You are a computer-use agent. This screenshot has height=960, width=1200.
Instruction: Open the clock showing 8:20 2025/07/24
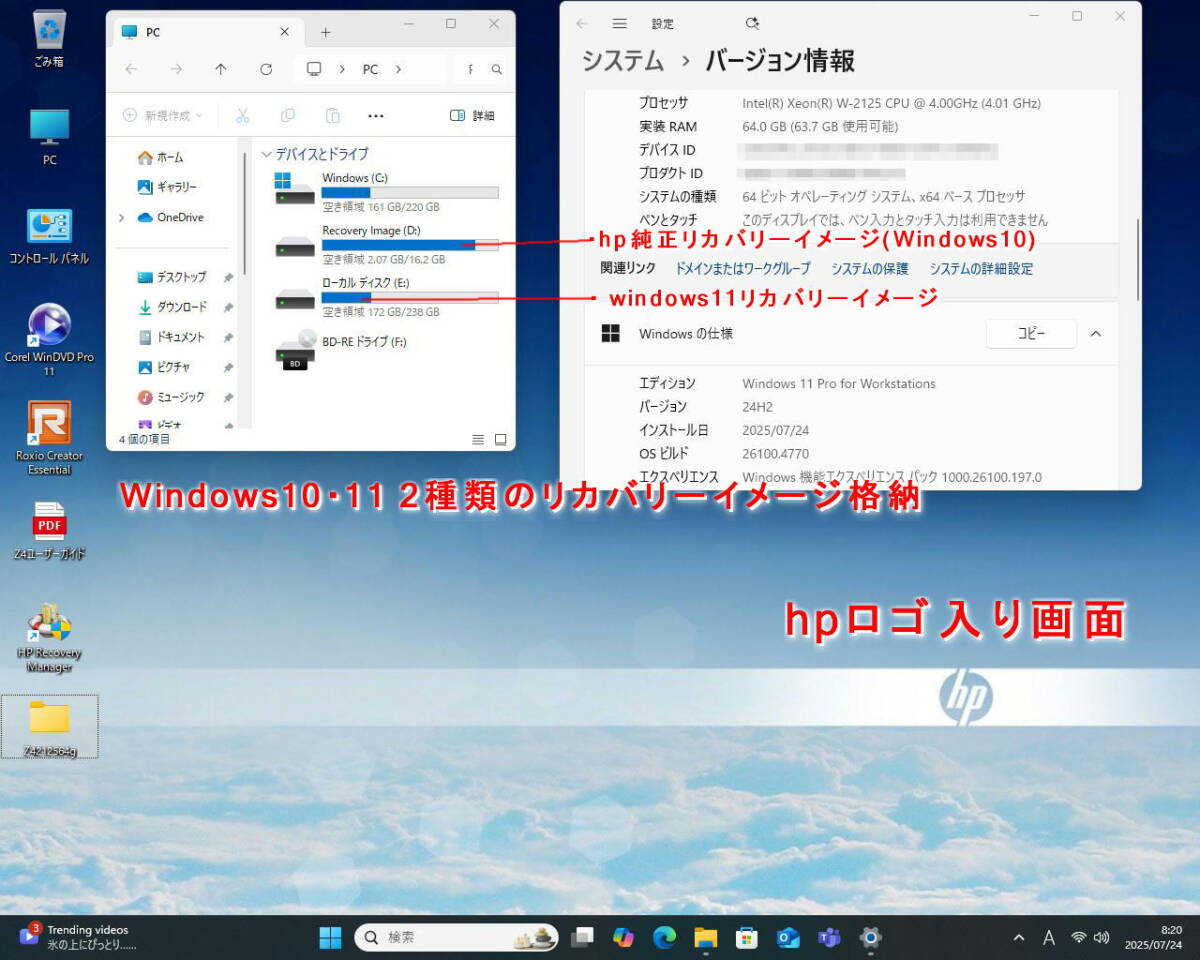click(1153, 937)
